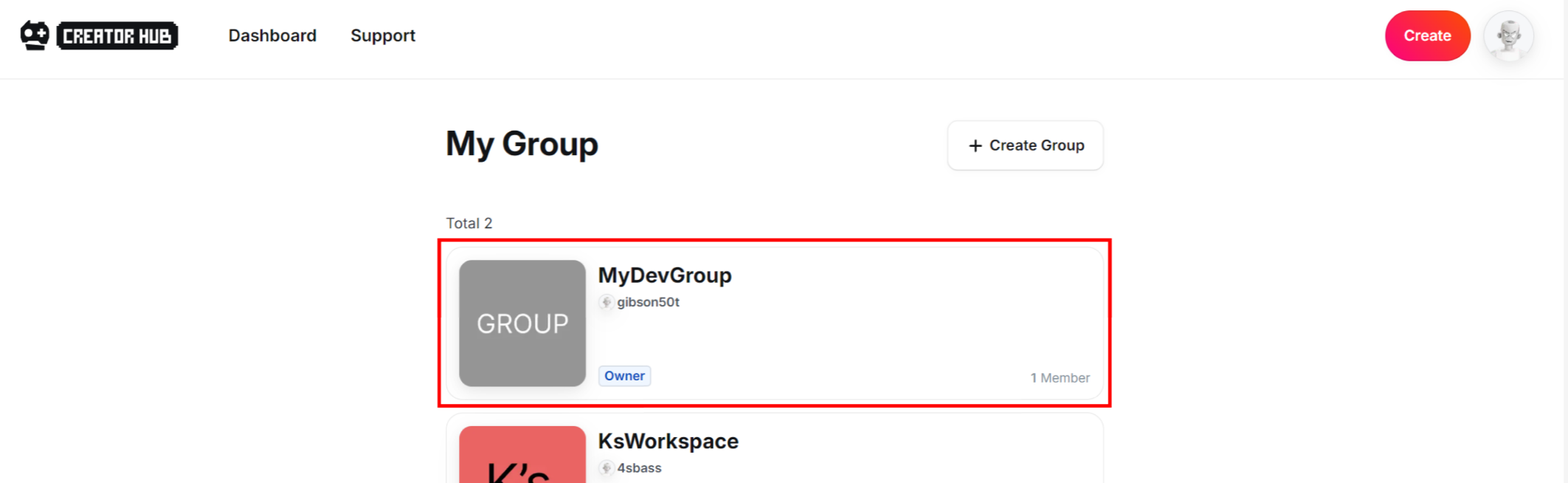The image size is (1568, 483).
Task: Click the 1 Member count label
Action: click(1060, 378)
